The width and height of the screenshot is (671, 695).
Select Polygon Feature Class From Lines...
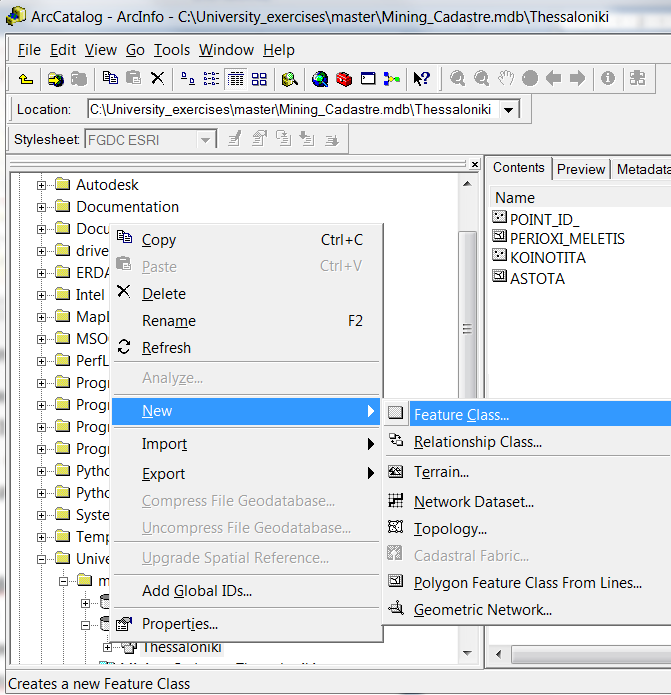527,582
